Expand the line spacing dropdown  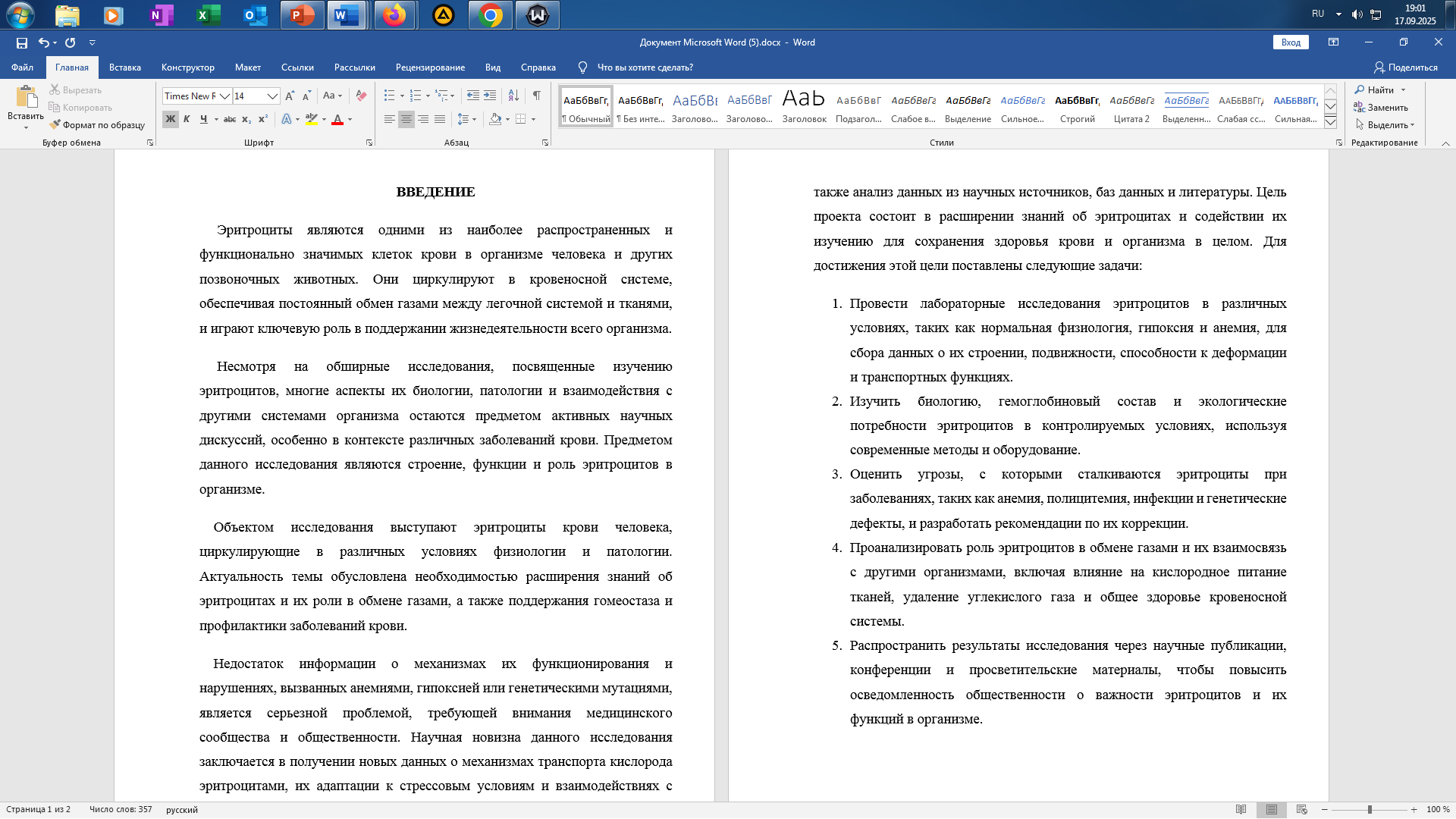tap(474, 119)
